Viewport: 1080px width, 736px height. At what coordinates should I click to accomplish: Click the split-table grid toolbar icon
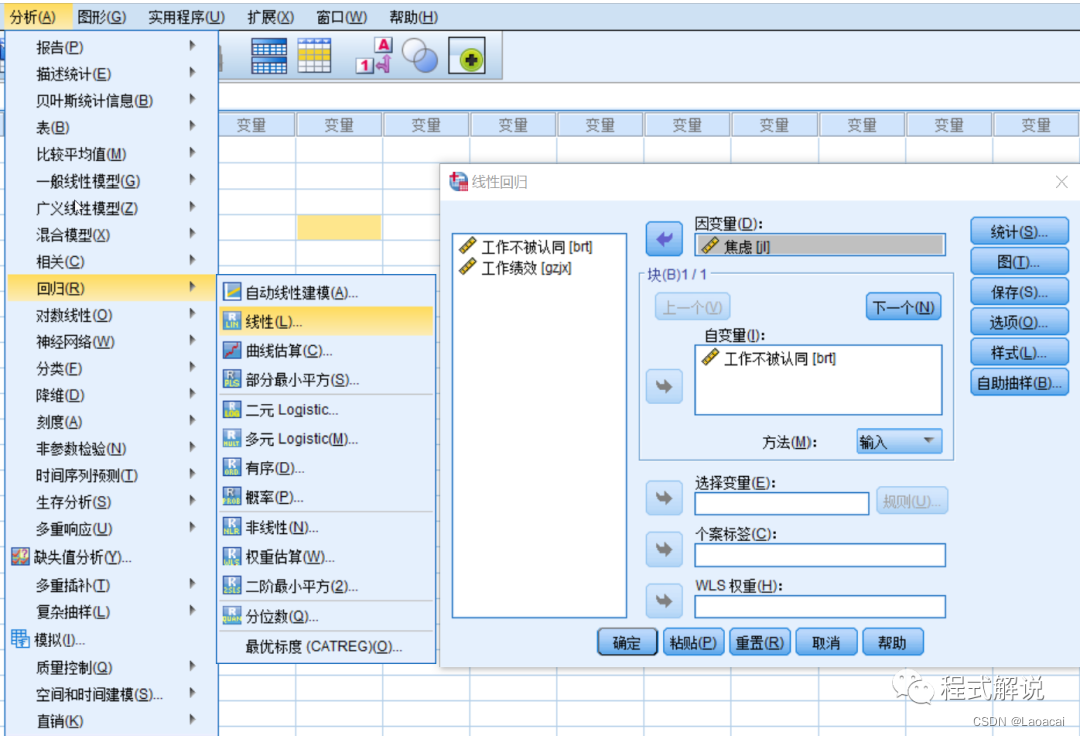(269, 56)
